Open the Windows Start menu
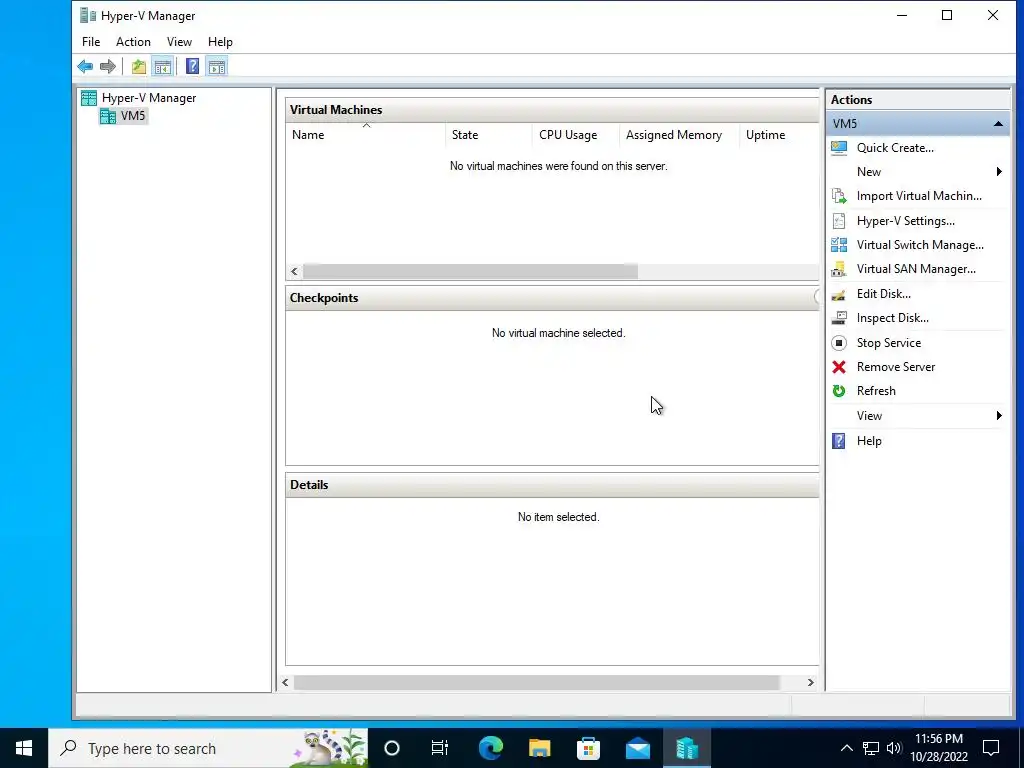The height and width of the screenshot is (768, 1024). pyautogui.click(x=24, y=748)
